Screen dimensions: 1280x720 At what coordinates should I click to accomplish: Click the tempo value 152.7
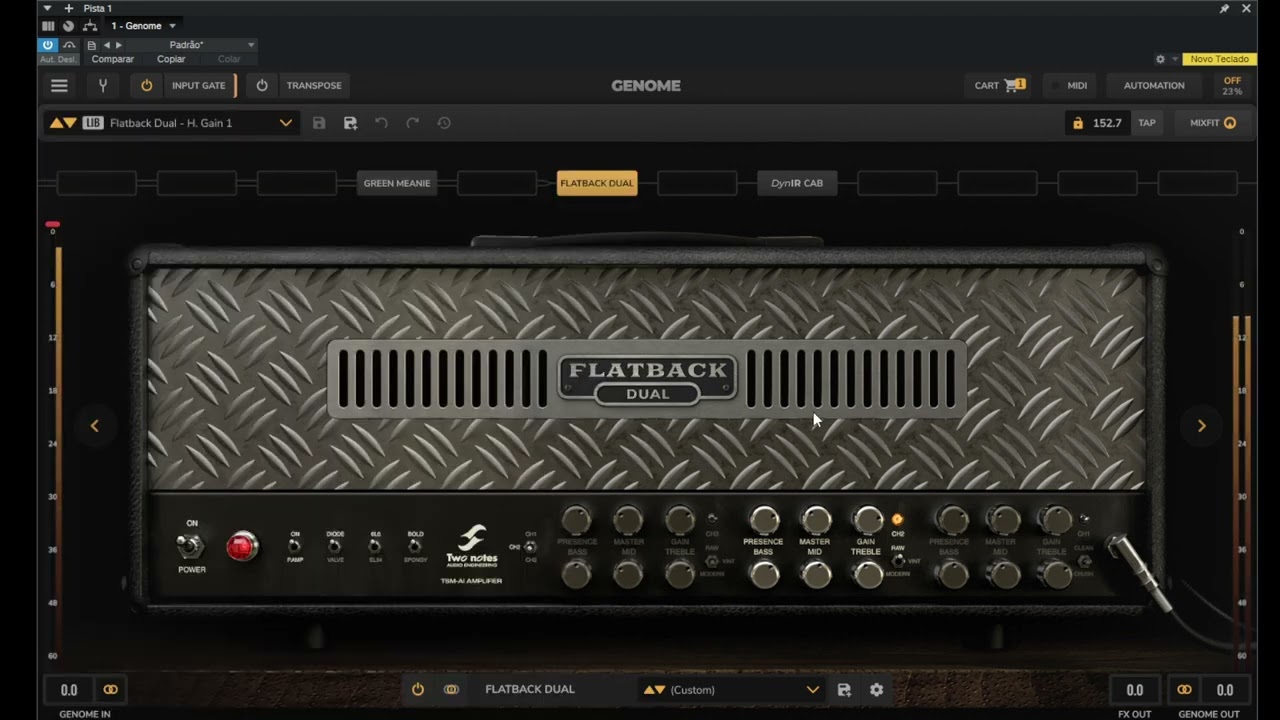pyautogui.click(x=1107, y=123)
